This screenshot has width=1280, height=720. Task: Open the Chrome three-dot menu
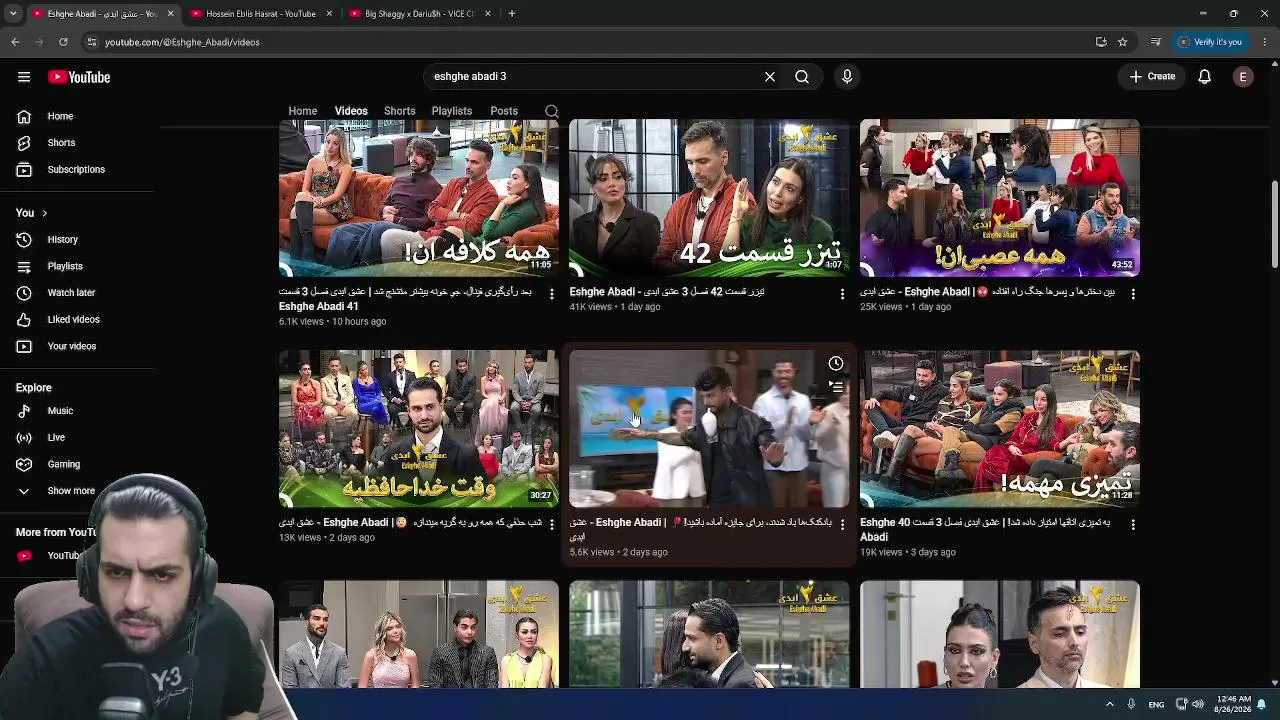click(1265, 42)
